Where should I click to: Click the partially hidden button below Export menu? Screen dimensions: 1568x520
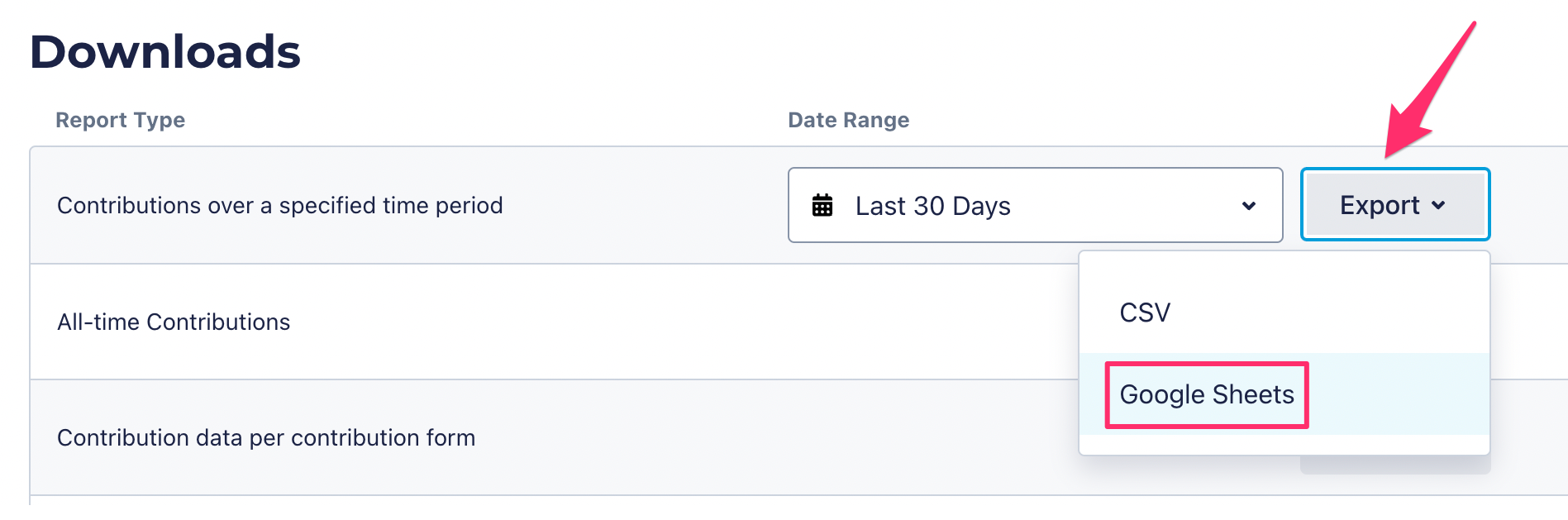(1394, 465)
